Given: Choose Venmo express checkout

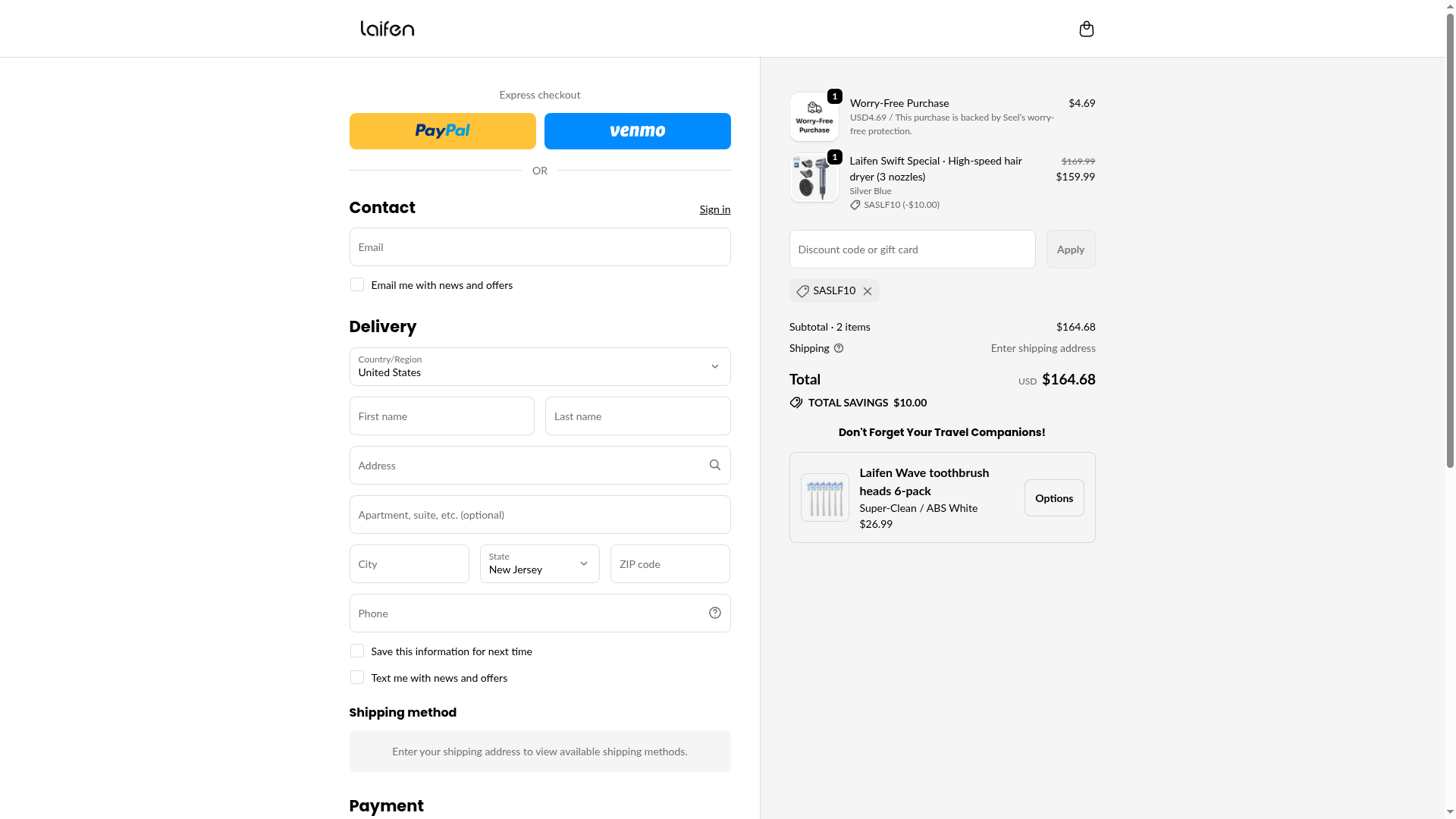Looking at the screenshot, I should pyautogui.click(x=637, y=131).
